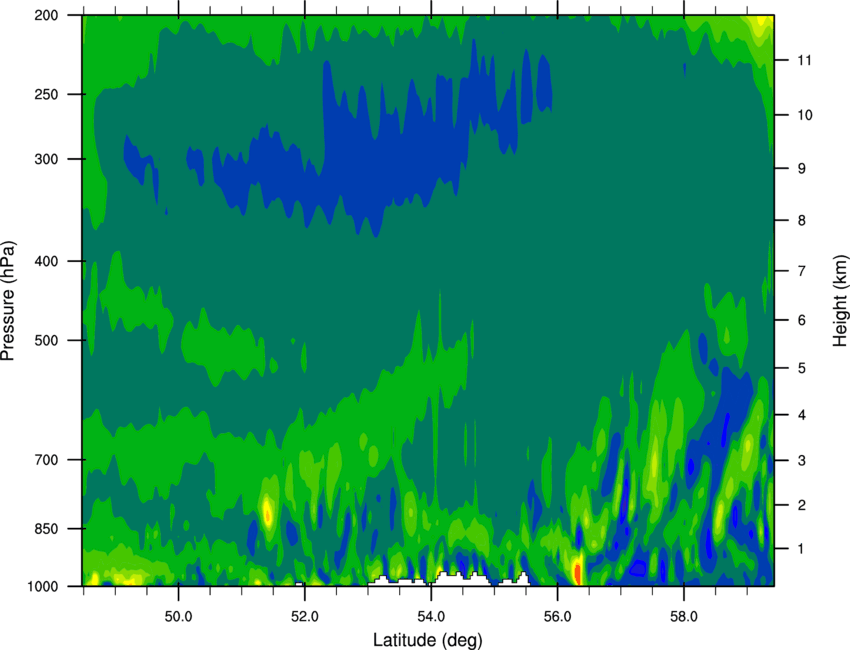Pick the 7 km height label
The height and width of the screenshot is (650, 850).
point(802,271)
